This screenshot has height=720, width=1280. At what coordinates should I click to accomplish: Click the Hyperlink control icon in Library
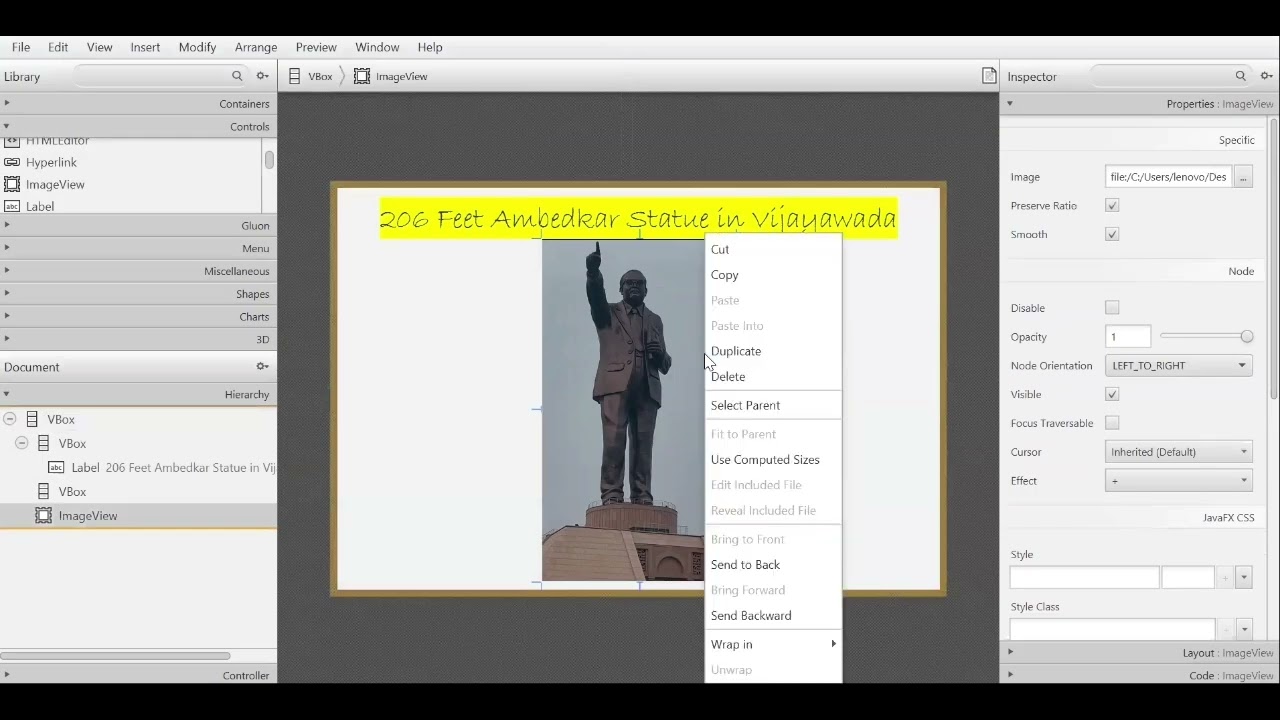point(12,162)
